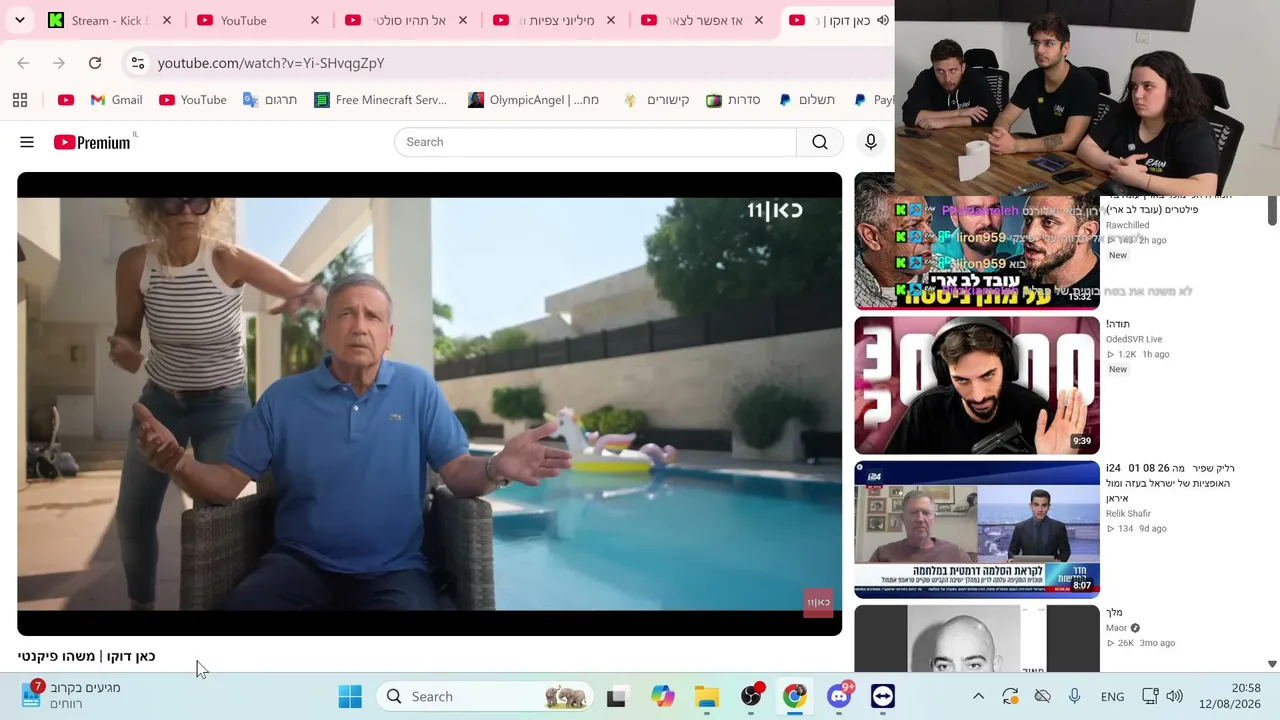Screen dimensions: 1280x720
Task: Open the תרגום translate bookmark
Action: 270,100
